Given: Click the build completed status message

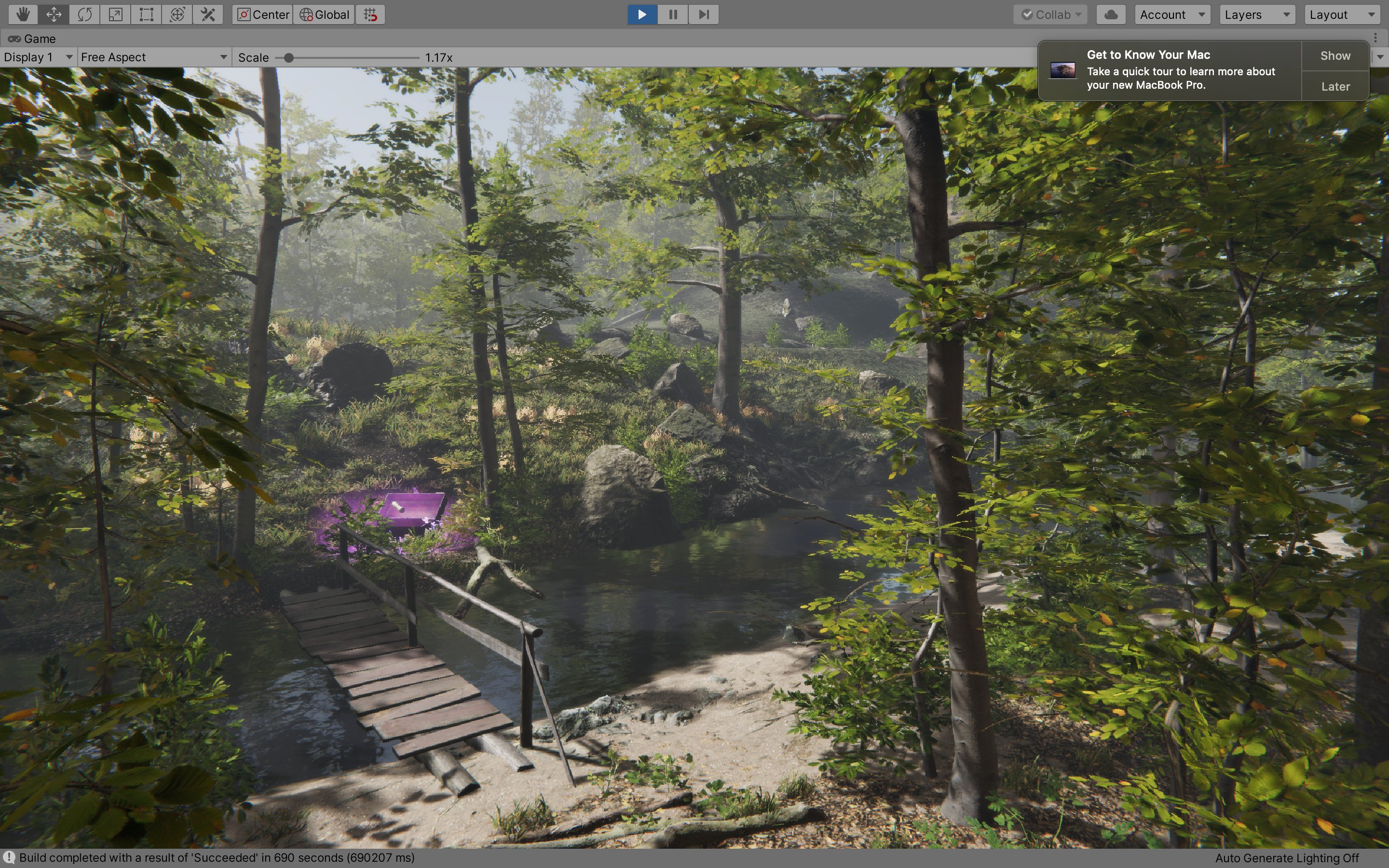Looking at the screenshot, I should (x=217, y=858).
